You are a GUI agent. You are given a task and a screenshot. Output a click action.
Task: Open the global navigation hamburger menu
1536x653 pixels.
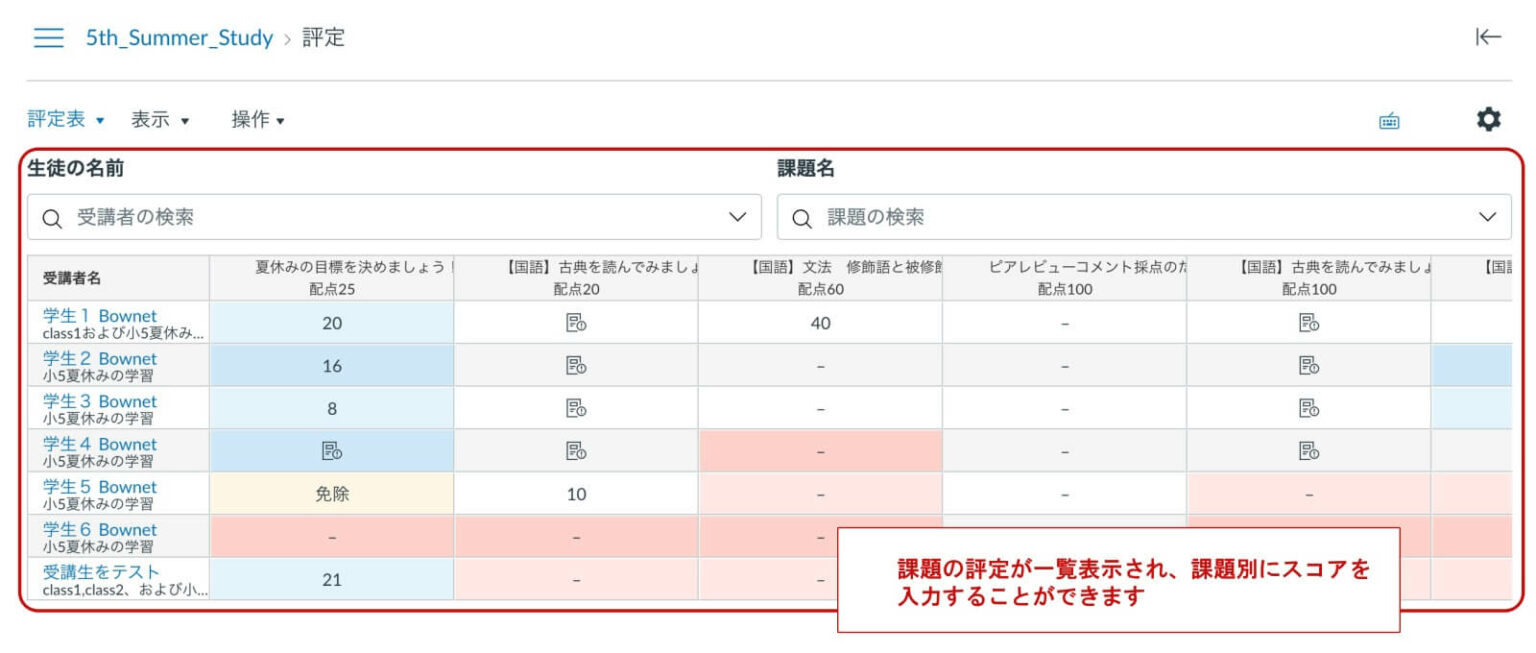(46, 37)
